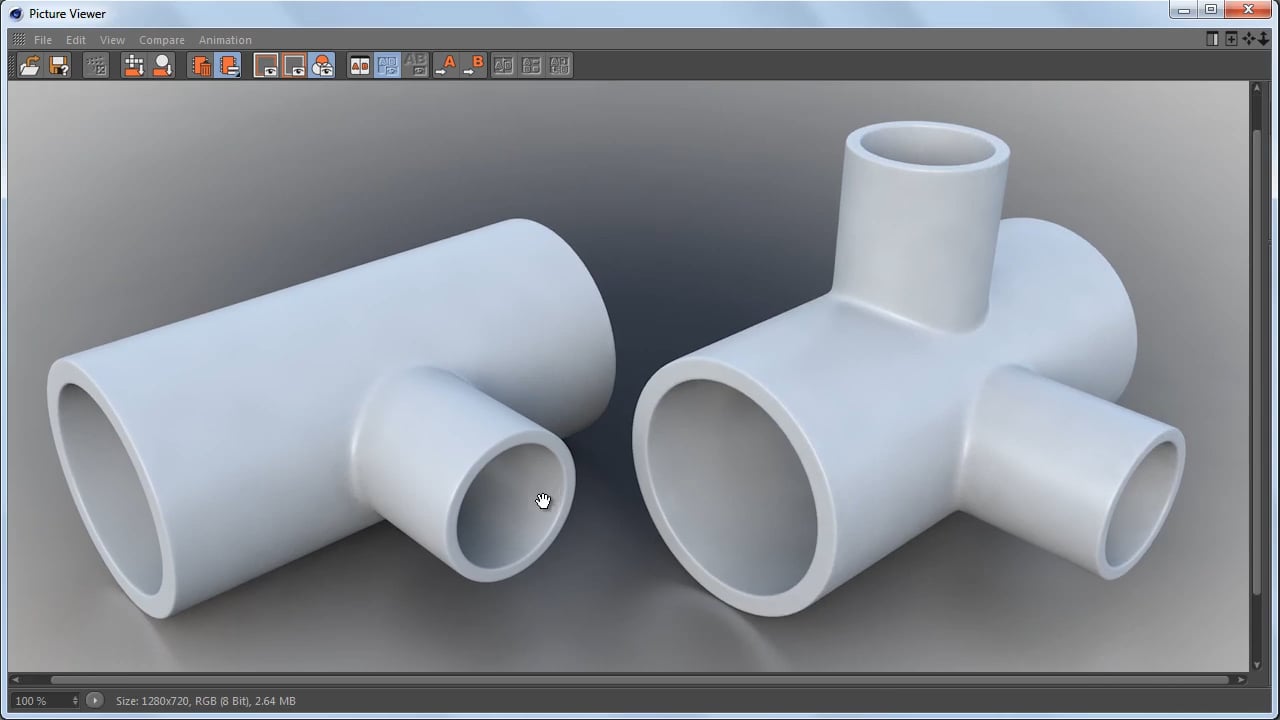This screenshot has height=720, width=1280.
Task: Toggle the first orange frame eye icon
Action: [266, 66]
